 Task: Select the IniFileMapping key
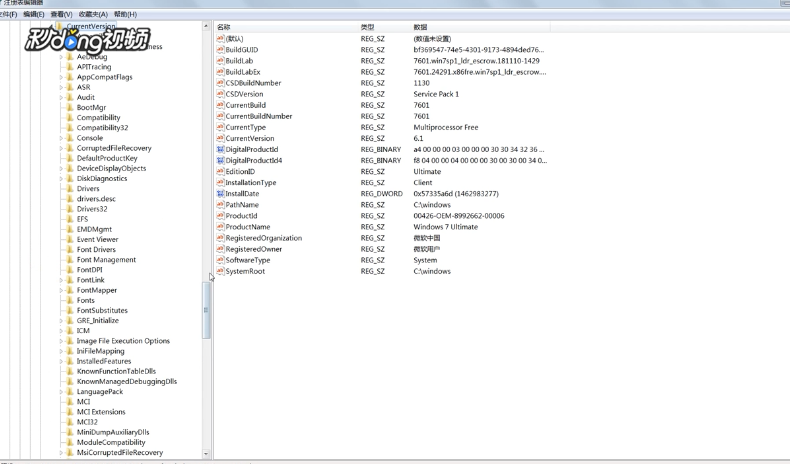tap(100, 351)
